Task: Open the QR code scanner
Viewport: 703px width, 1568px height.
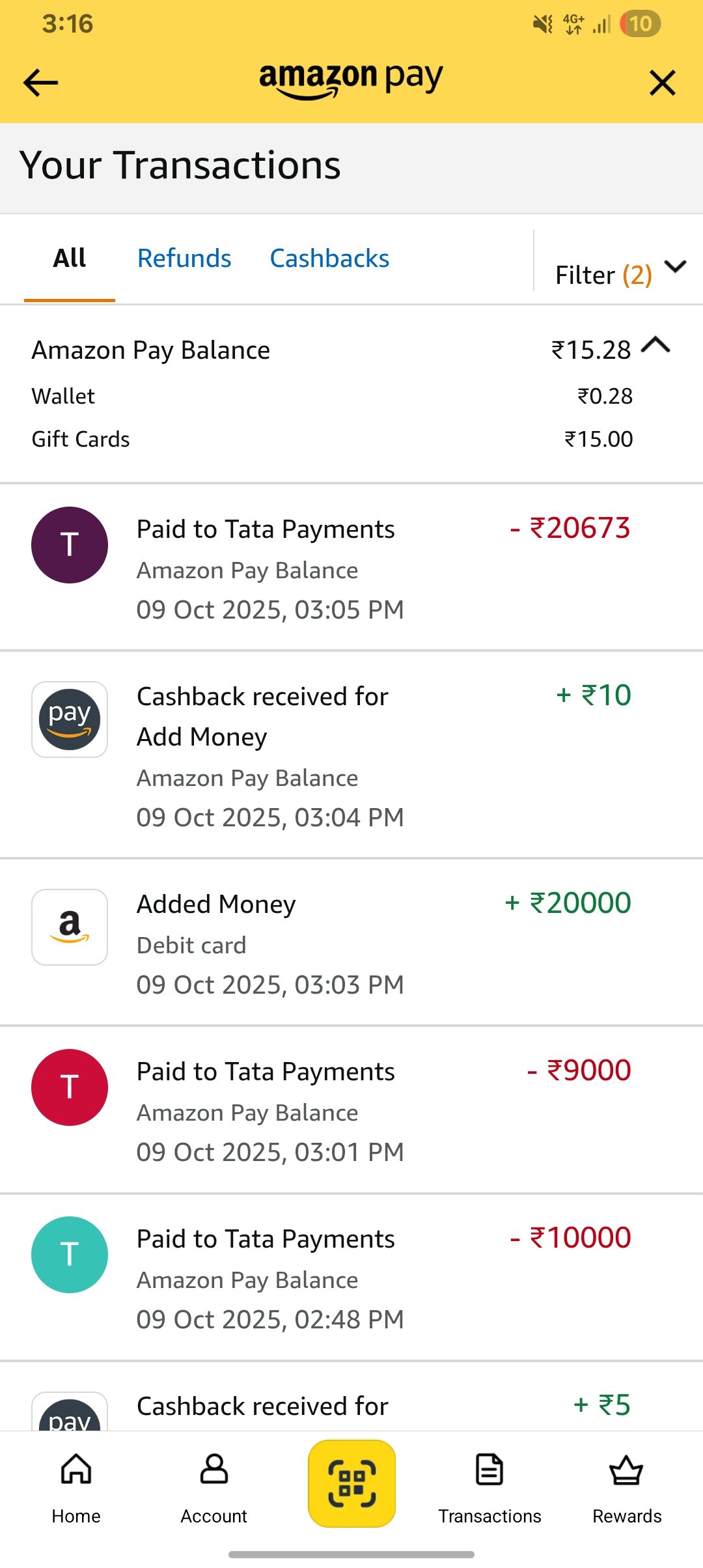Action: click(351, 1483)
